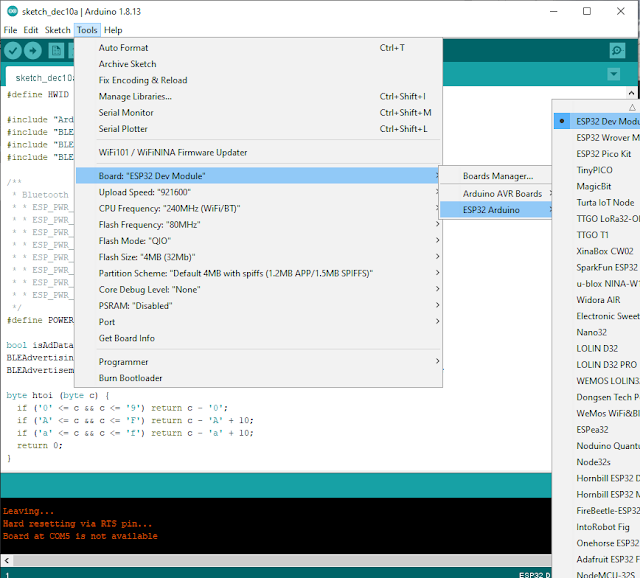640x578 pixels.
Task: Expand the Core Debug Level submenu
Action: [259, 290]
